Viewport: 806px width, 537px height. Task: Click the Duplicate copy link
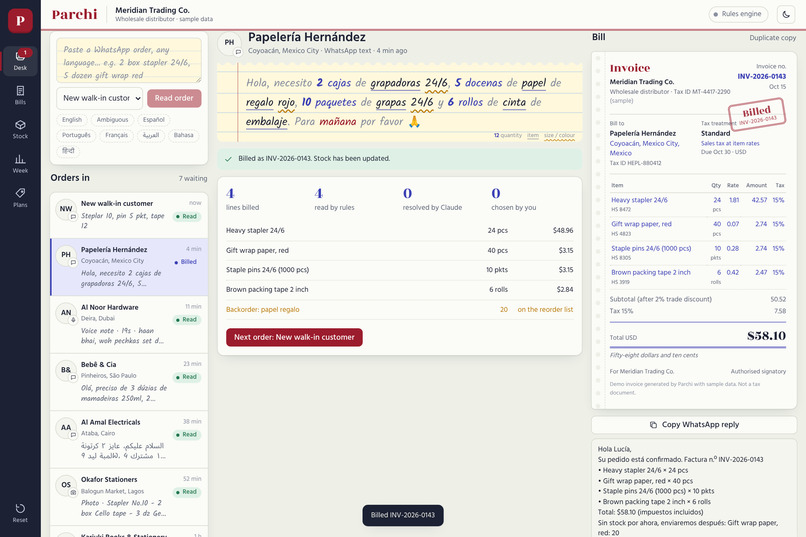pyautogui.click(x=773, y=38)
